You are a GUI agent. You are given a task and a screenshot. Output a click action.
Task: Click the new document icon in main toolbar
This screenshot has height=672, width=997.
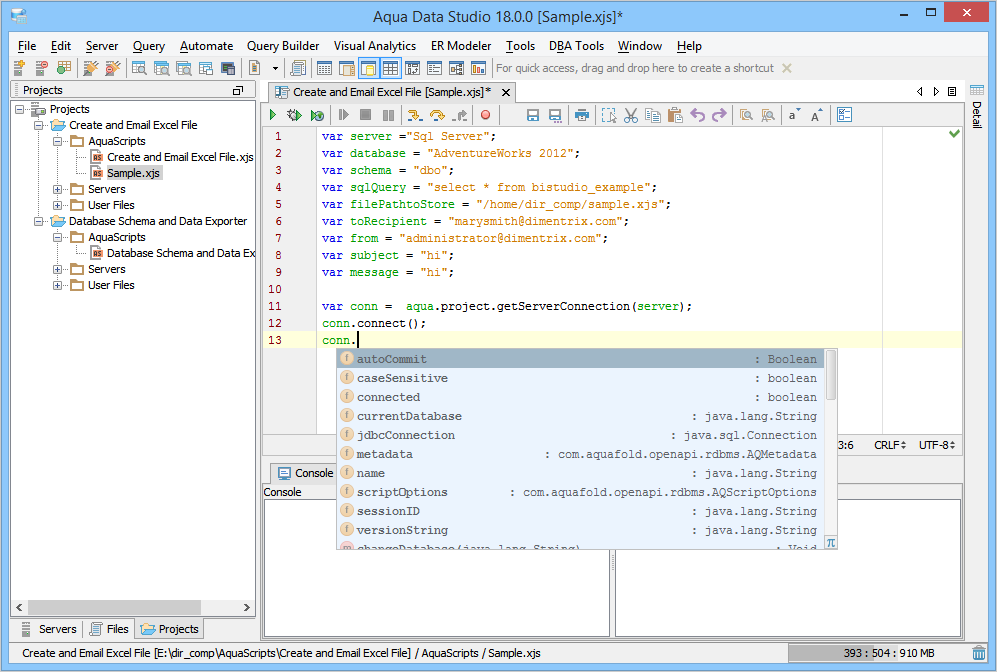[x=254, y=68]
